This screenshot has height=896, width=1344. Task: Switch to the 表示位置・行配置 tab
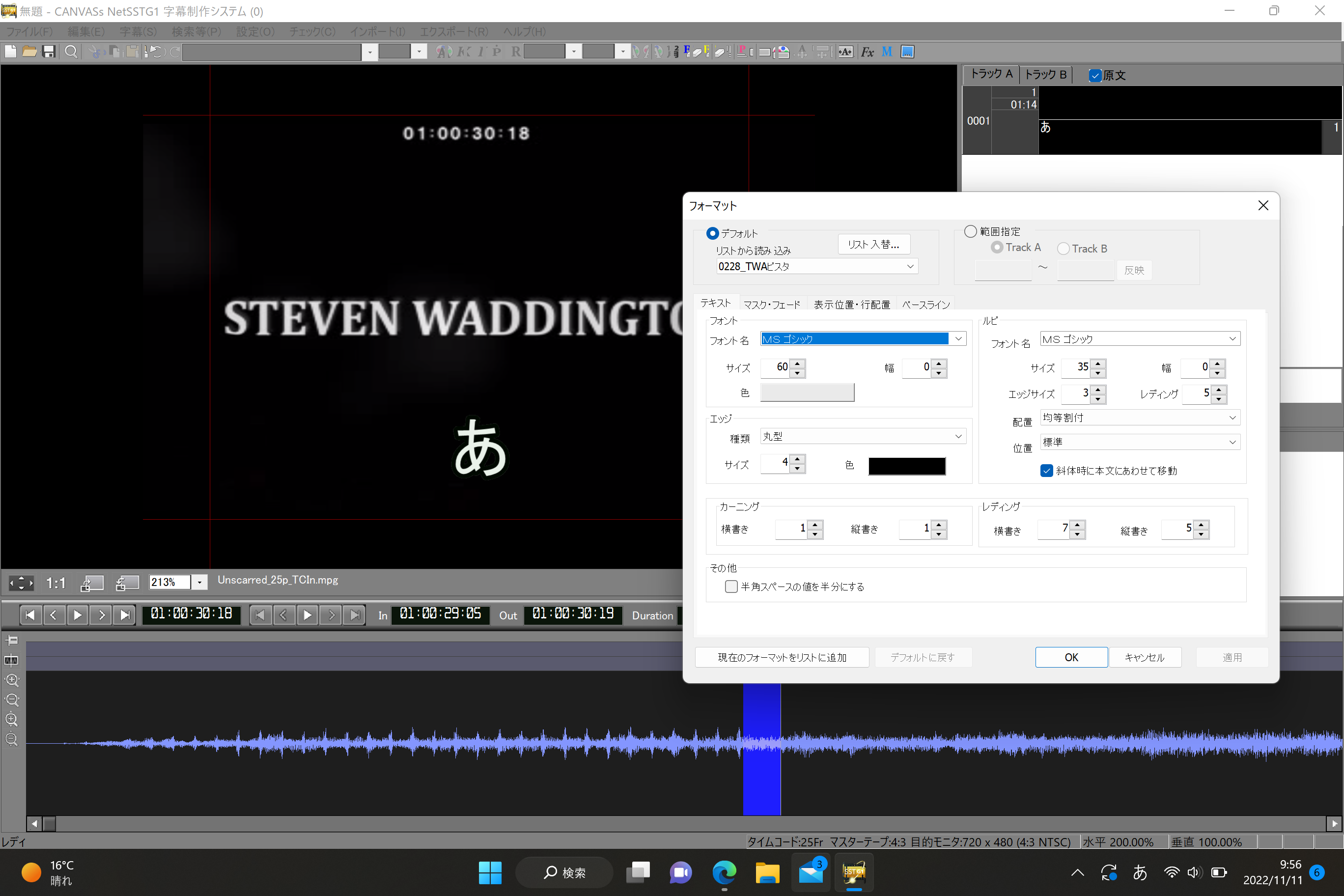tap(851, 305)
